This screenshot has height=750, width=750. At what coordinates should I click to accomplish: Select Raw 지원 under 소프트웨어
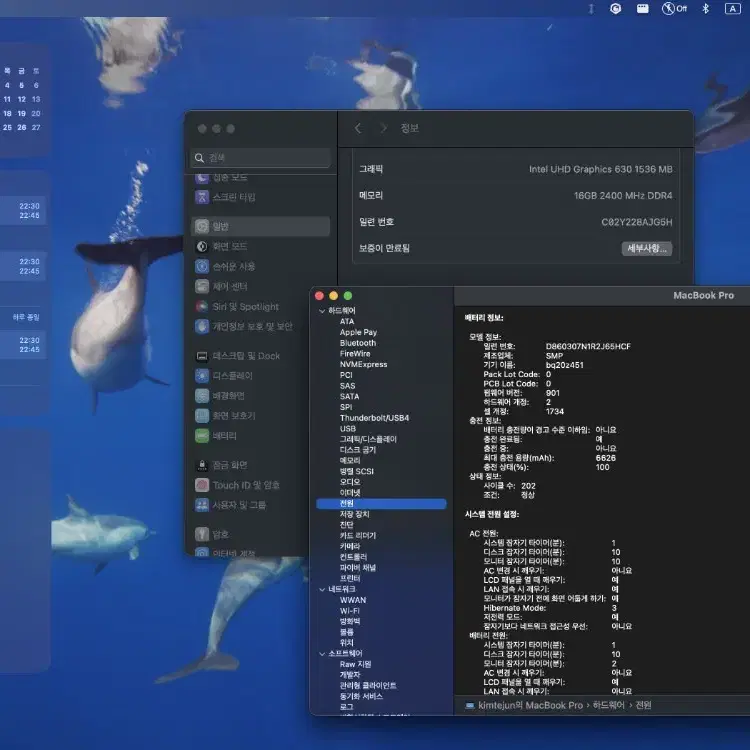tap(355, 664)
